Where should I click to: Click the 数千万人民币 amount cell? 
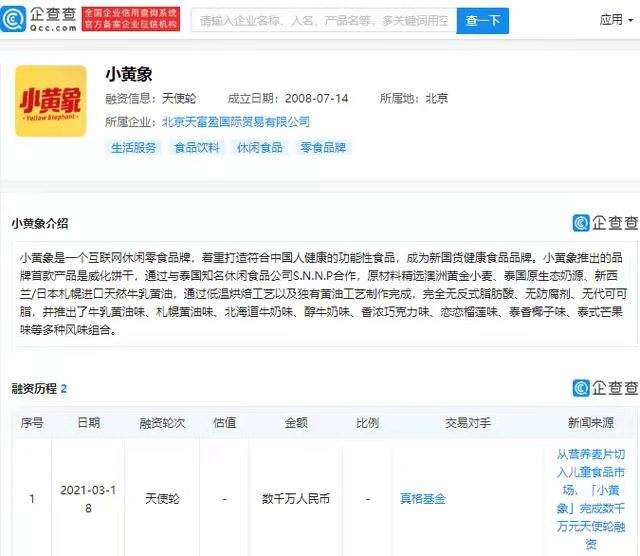pyautogui.click(x=296, y=499)
